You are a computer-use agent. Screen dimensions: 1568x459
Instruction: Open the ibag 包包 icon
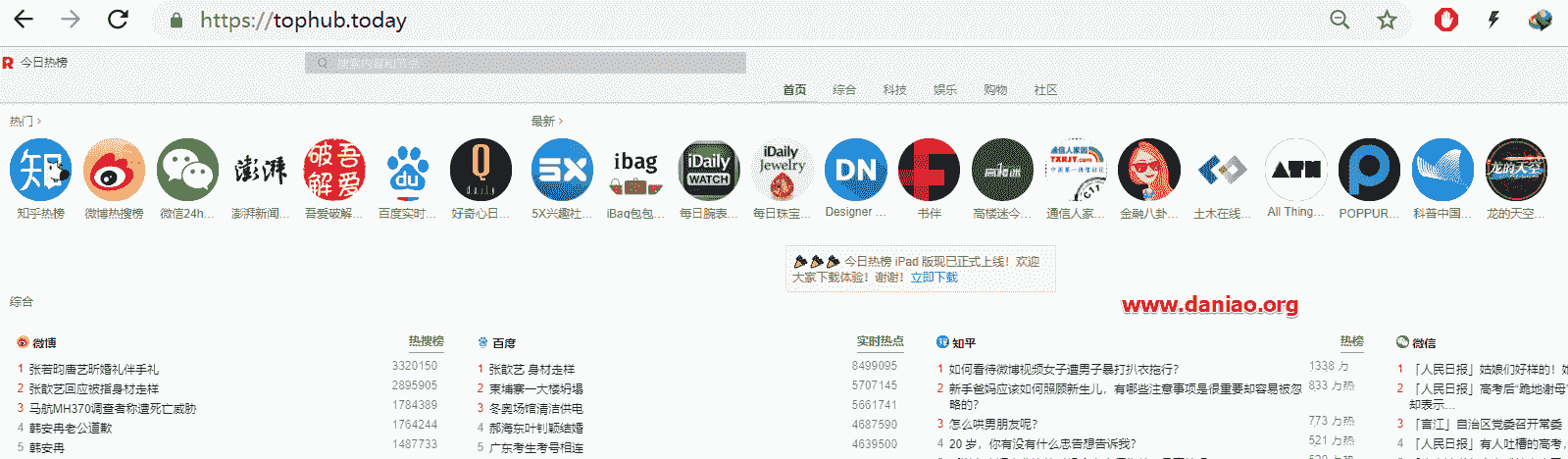(635, 170)
